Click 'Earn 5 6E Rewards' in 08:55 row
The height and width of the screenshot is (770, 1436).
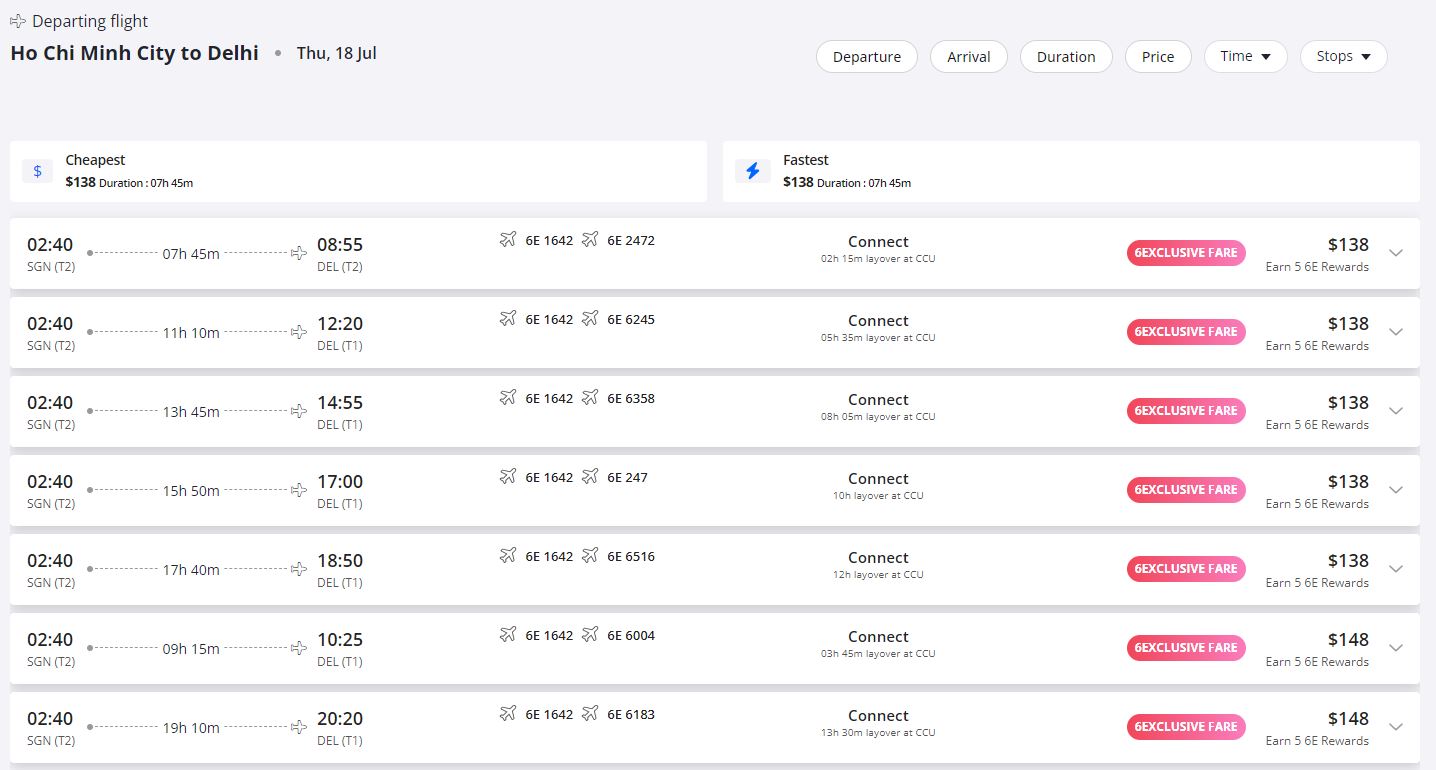[1317, 267]
